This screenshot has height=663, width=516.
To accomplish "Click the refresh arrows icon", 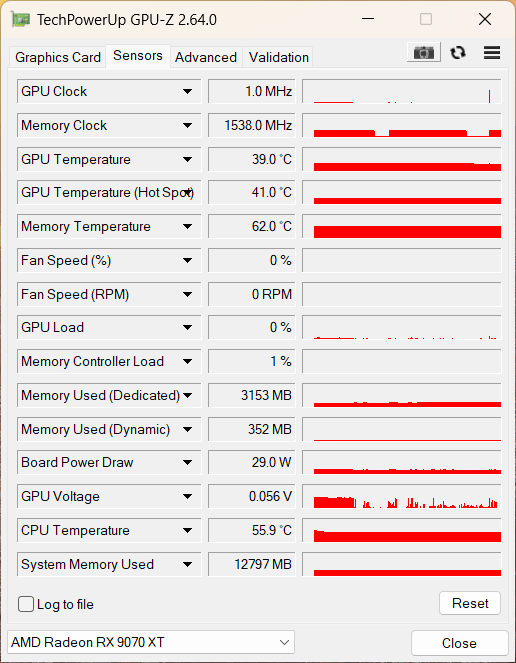I will coord(458,53).
